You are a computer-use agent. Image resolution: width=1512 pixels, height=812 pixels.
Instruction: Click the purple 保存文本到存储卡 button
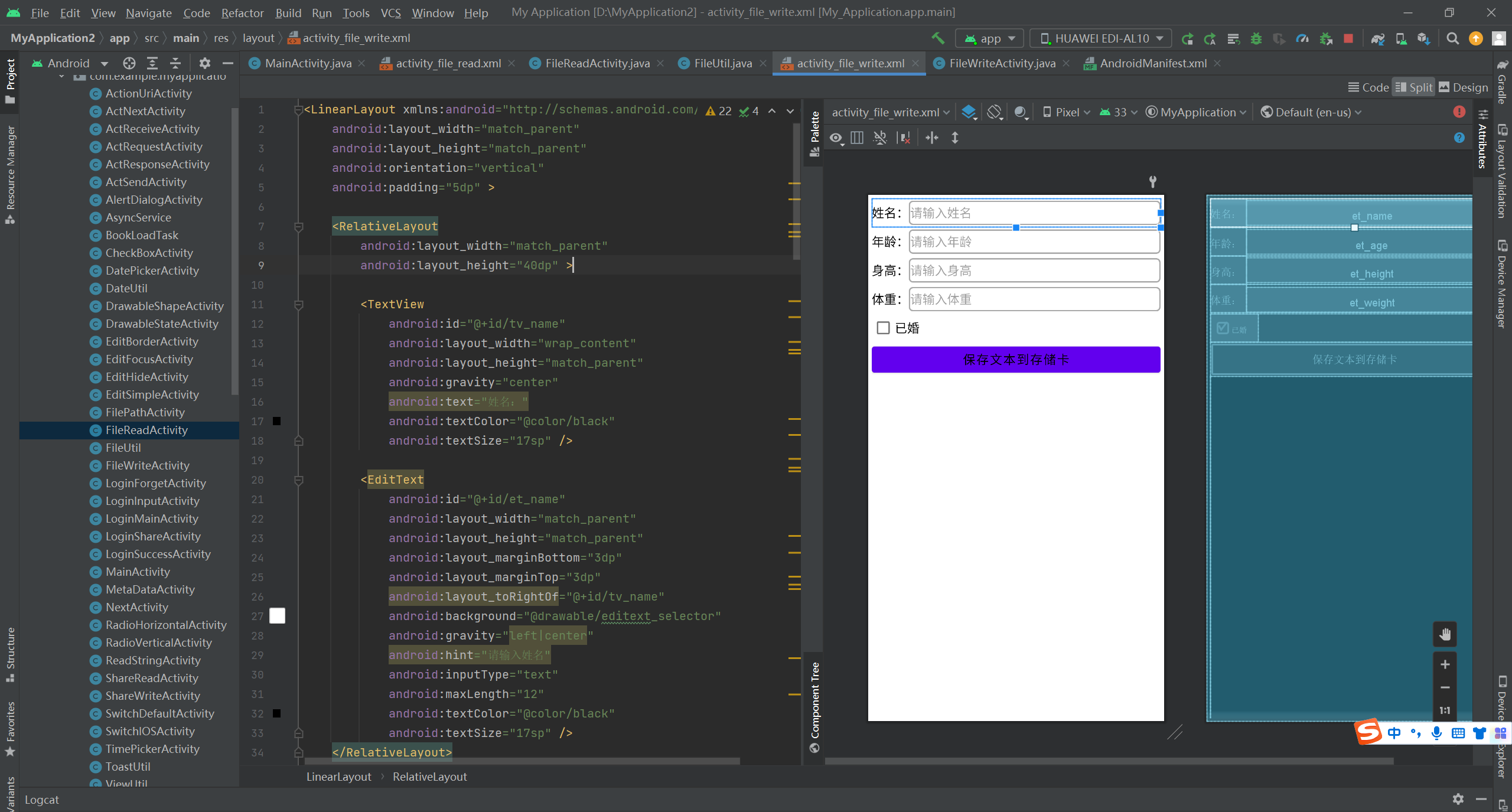pyautogui.click(x=1015, y=360)
